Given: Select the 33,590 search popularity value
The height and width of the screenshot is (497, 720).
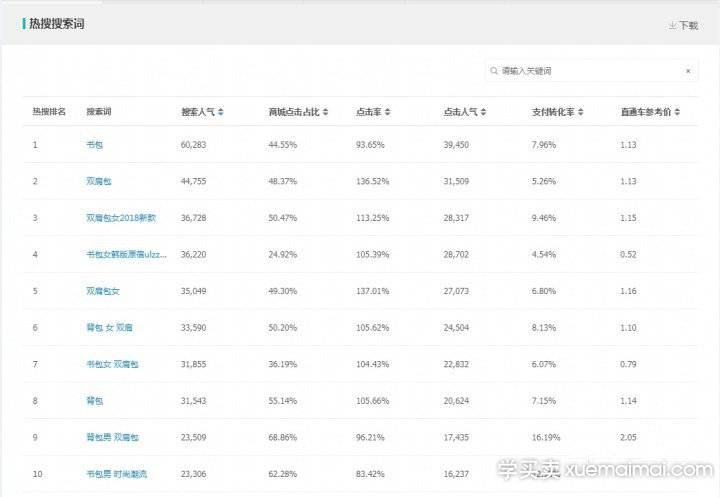Looking at the screenshot, I should point(193,328).
